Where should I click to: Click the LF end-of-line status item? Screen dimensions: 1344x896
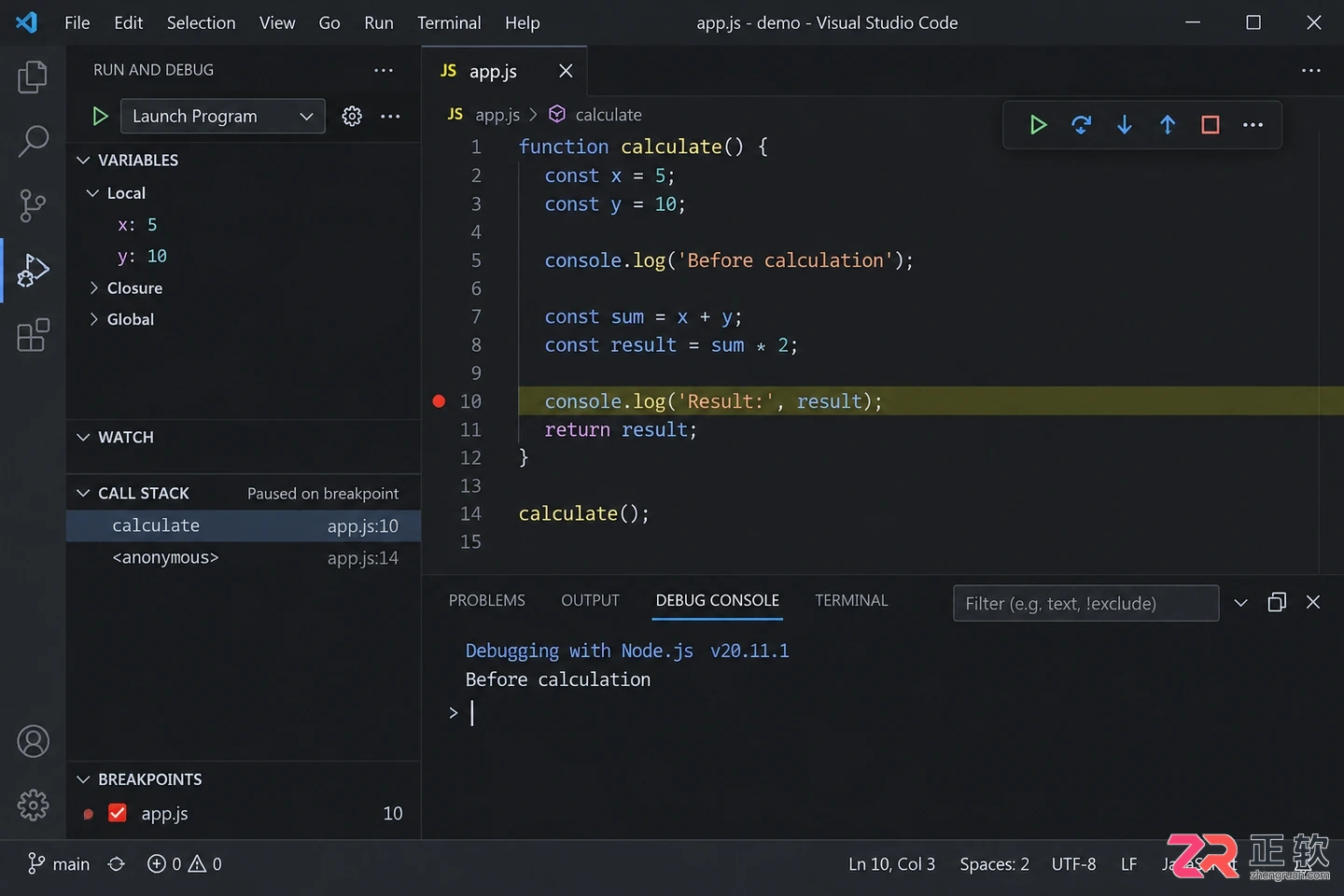click(x=1129, y=864)
